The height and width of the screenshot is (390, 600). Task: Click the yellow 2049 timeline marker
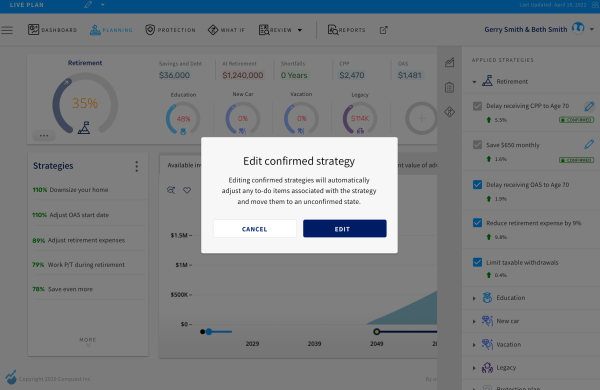pyautogui.click(x=377, y=331)
